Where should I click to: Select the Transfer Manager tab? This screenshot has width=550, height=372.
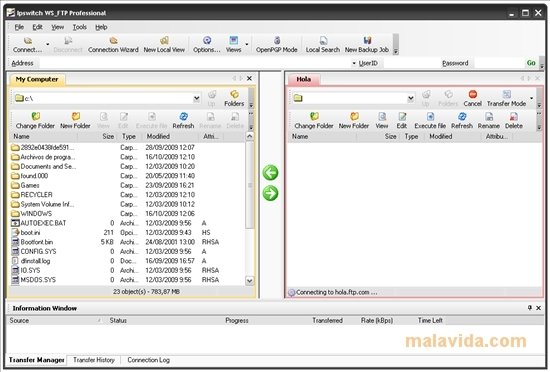(36, 360)
